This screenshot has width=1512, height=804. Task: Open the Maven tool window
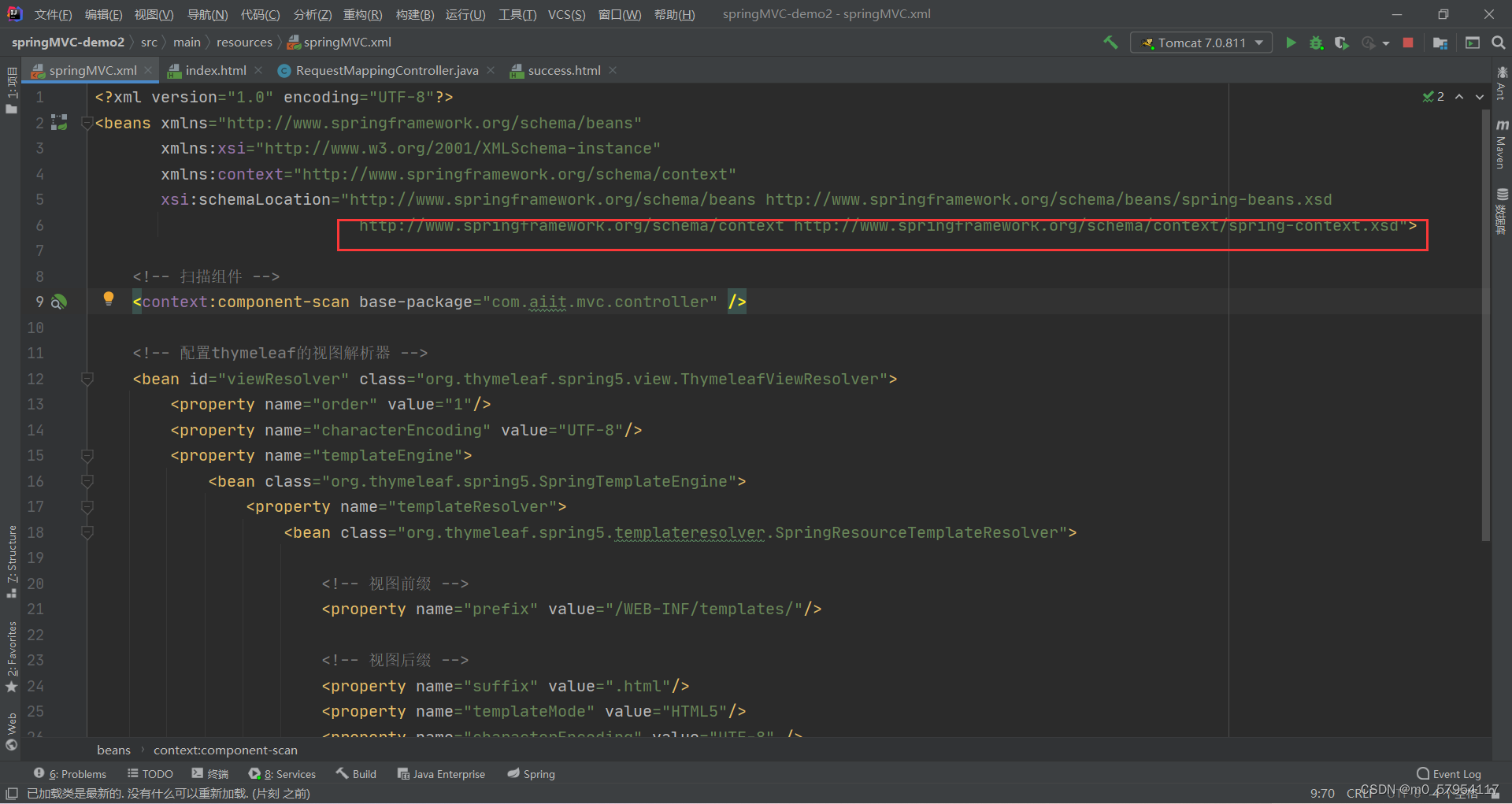[x=1502, y=144]
